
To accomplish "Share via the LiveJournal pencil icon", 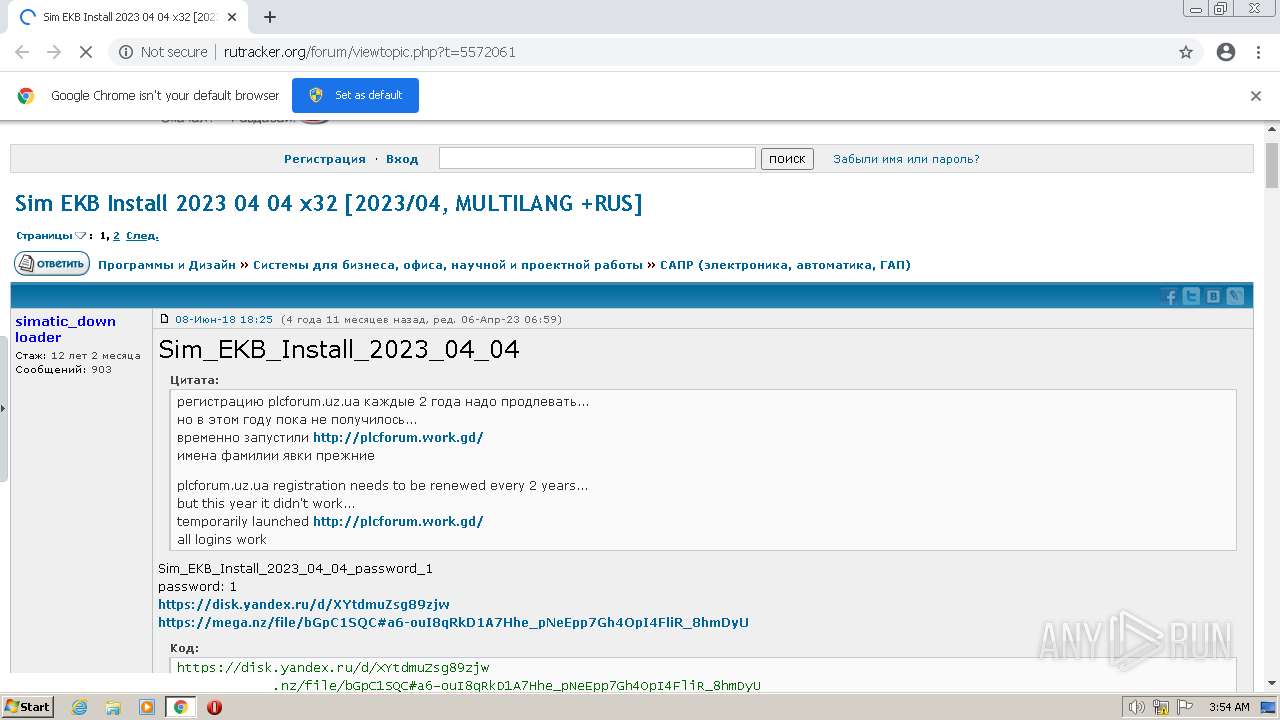I will pyautogui.click(x=1235, y=296).
